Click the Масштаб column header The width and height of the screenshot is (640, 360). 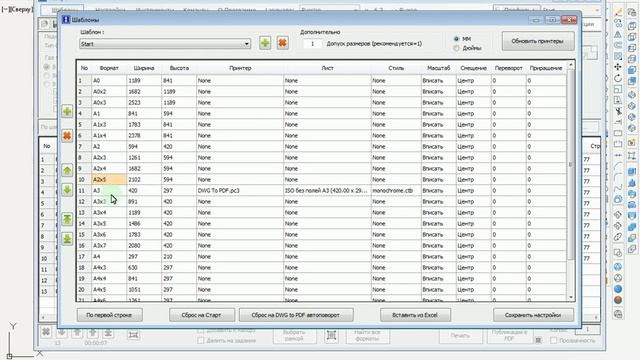pos(438,68)
